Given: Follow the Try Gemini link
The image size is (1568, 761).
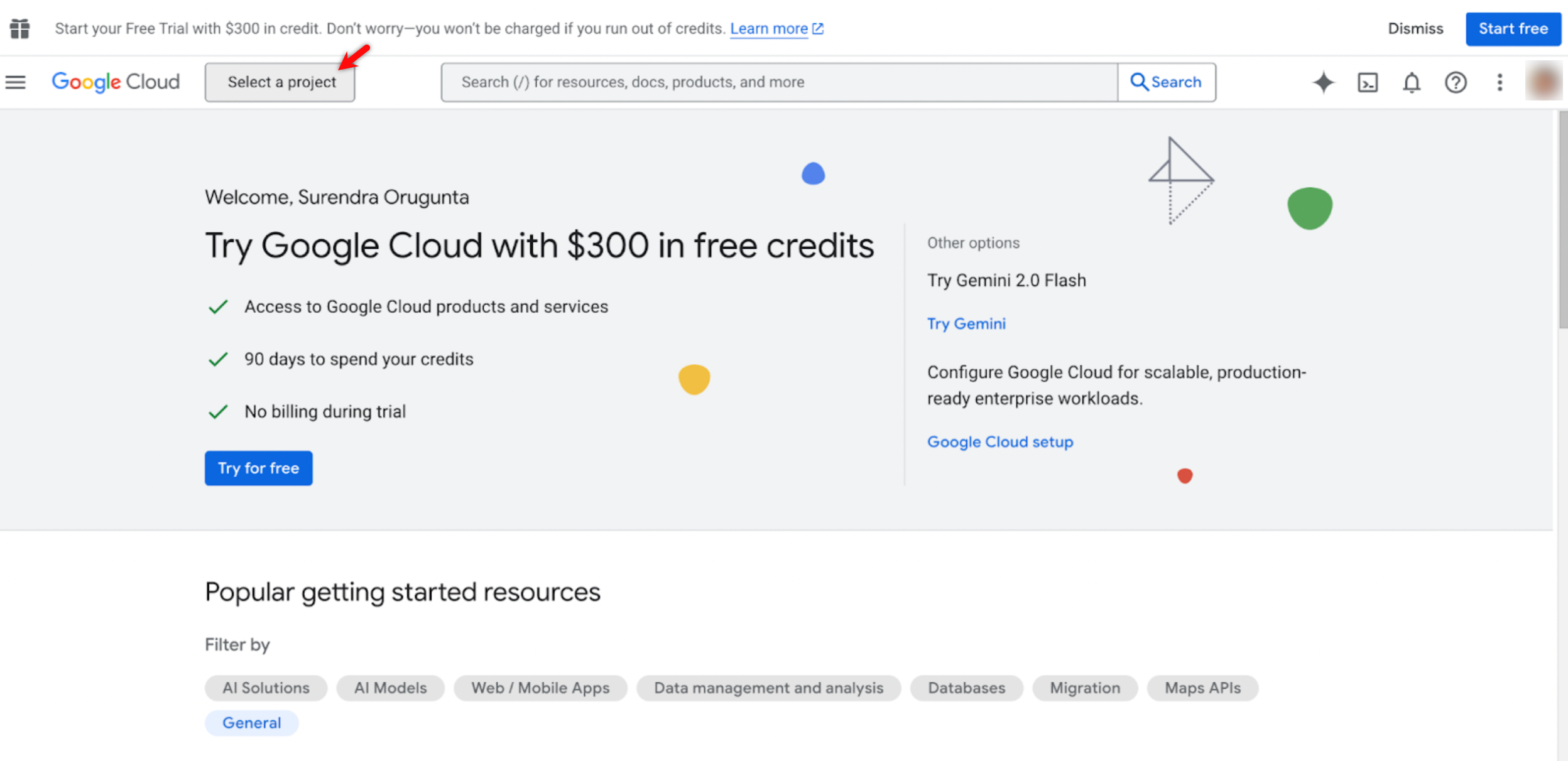Looking at the screenshot, I should (966, 323).
